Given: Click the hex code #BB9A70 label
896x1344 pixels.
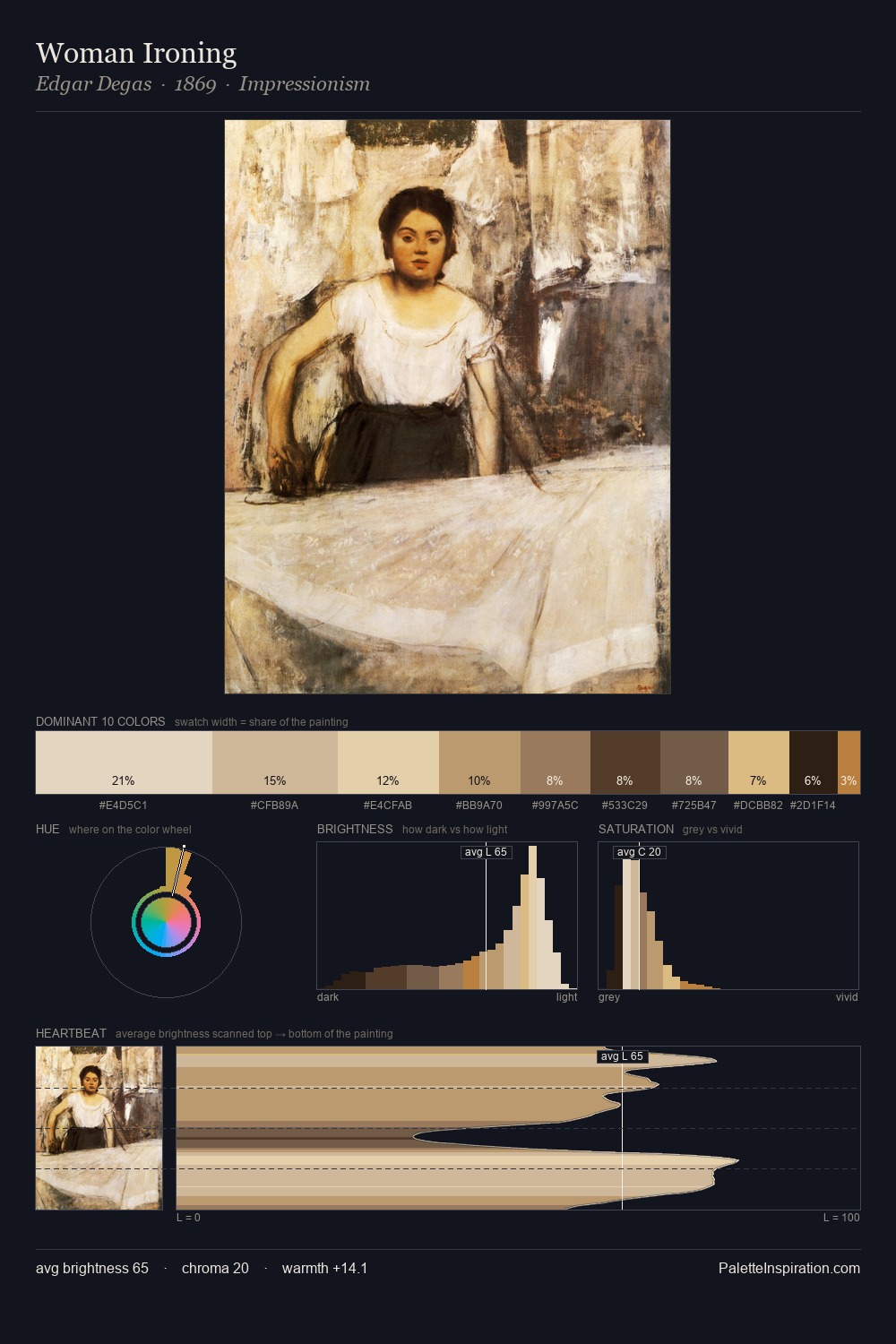Looking at the screenshot, I should (x=479, y=806).
